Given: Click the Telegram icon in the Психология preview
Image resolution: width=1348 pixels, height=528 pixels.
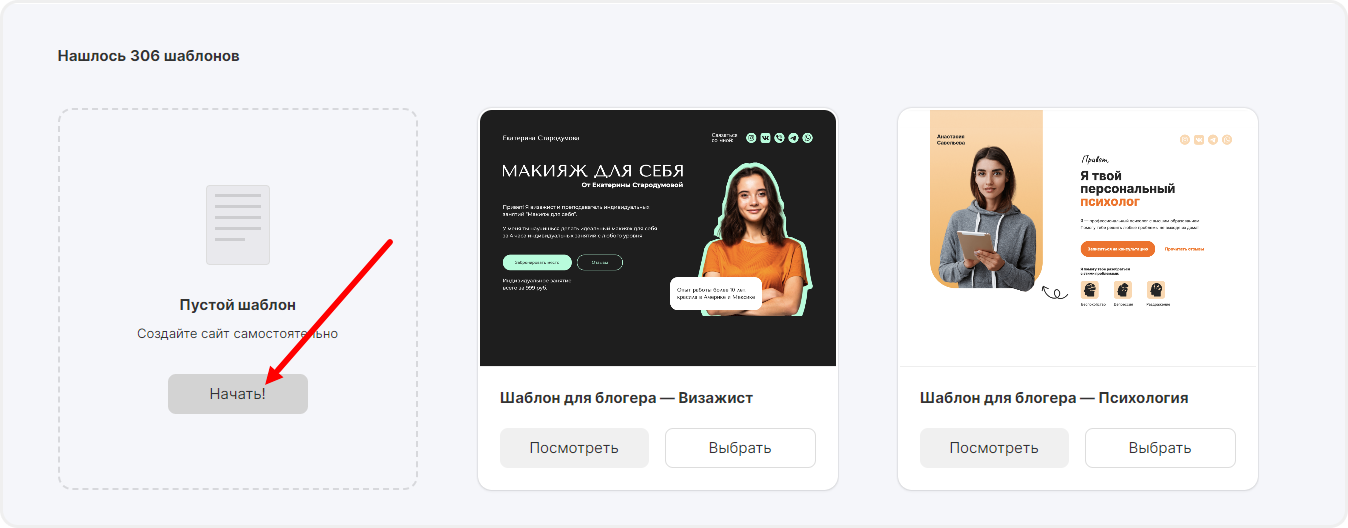Looking at the screenshot, I should click(x=1213, y=139).
